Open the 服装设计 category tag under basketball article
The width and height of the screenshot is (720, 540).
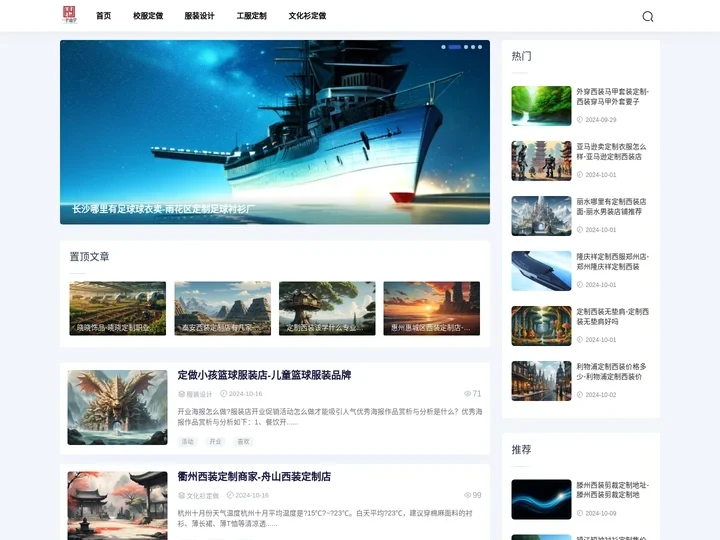199,394
